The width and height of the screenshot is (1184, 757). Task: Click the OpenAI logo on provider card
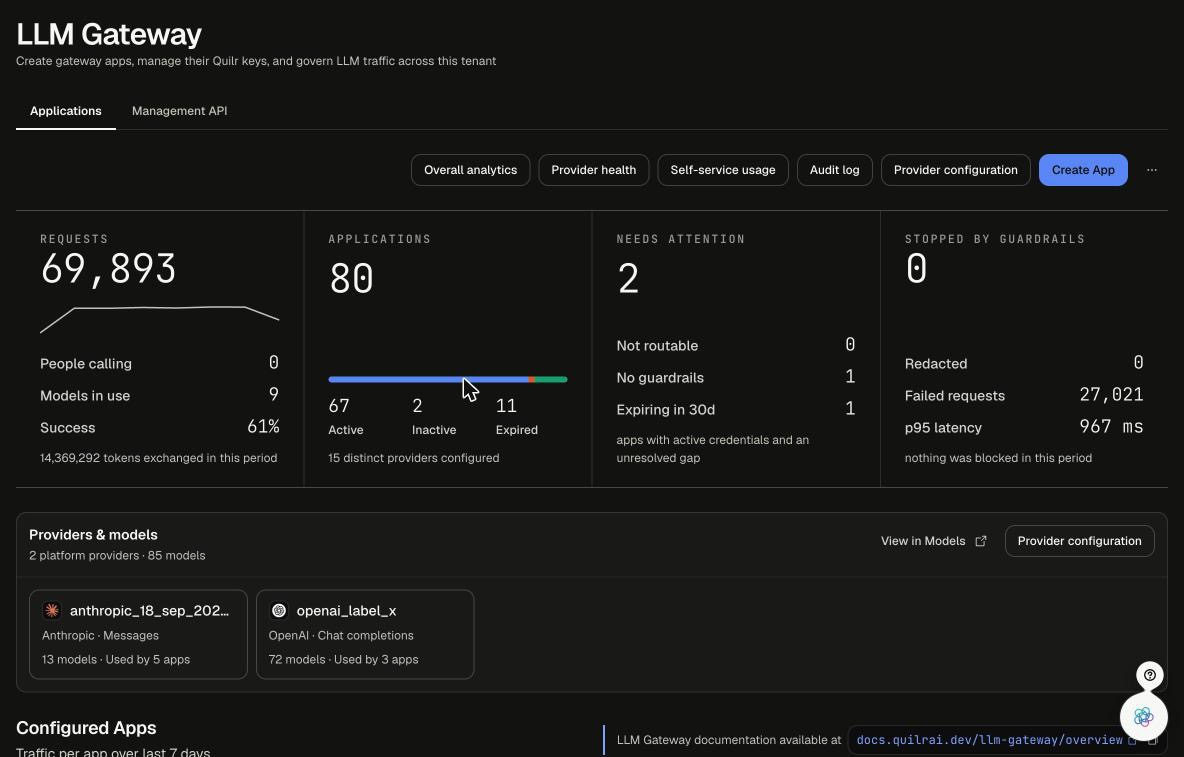[279, 611]
